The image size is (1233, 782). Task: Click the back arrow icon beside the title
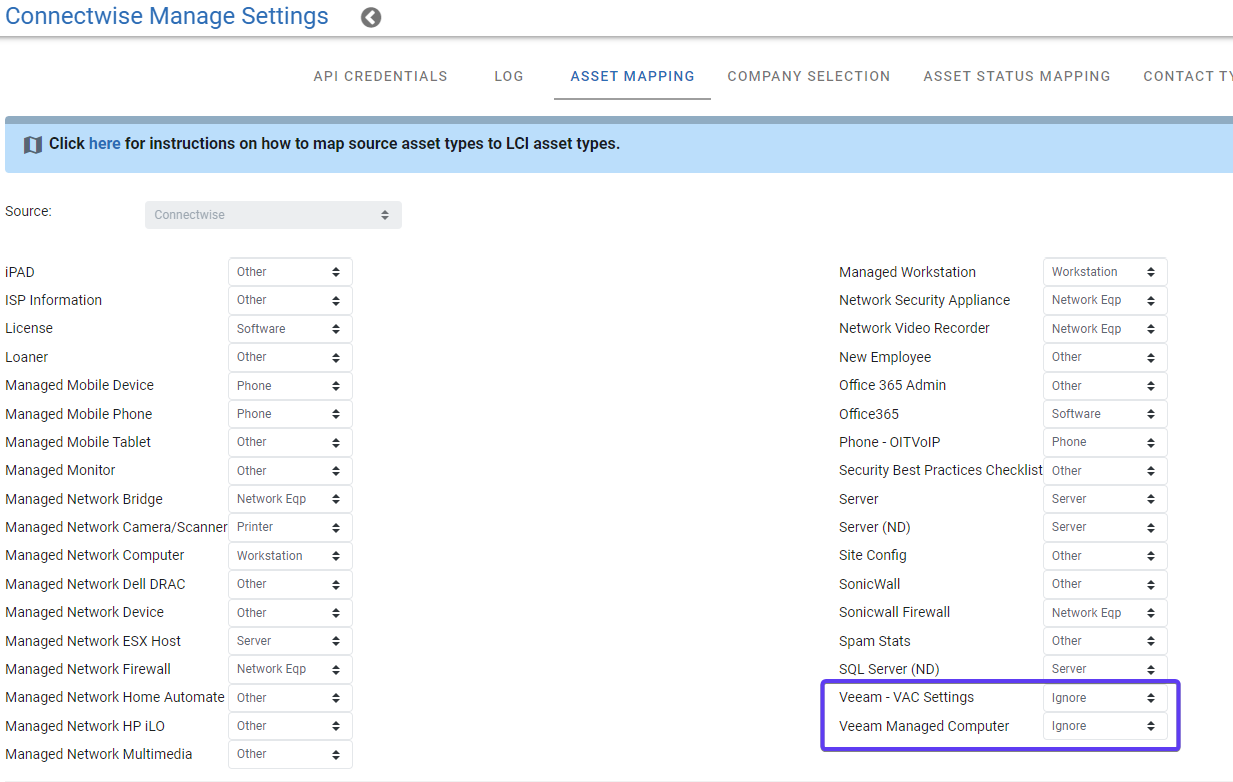pos(371,17)
